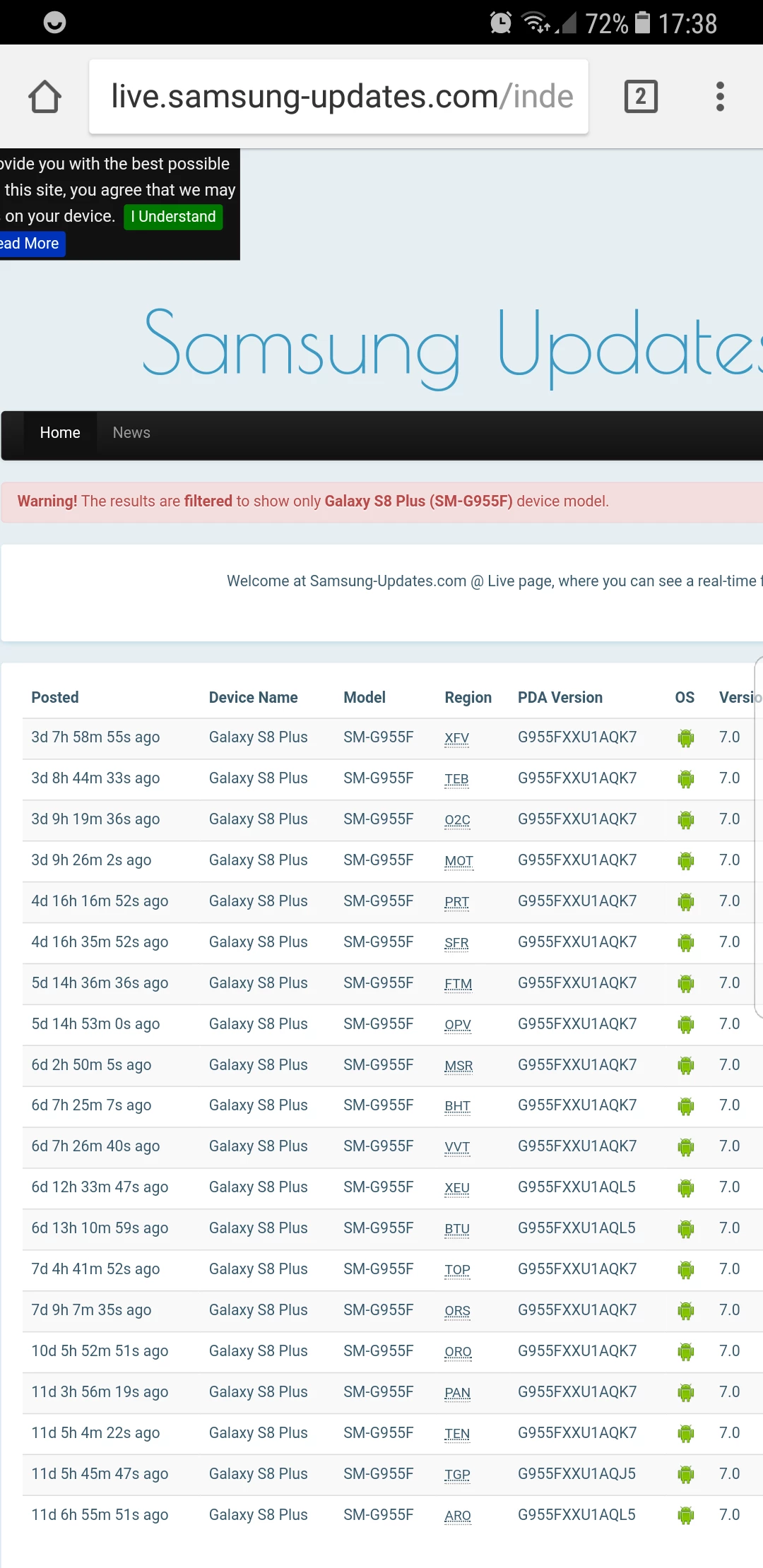Click the Android icon in TEN row
The width and height of the screenshot is (763, 1568).
pos(685,1434)
